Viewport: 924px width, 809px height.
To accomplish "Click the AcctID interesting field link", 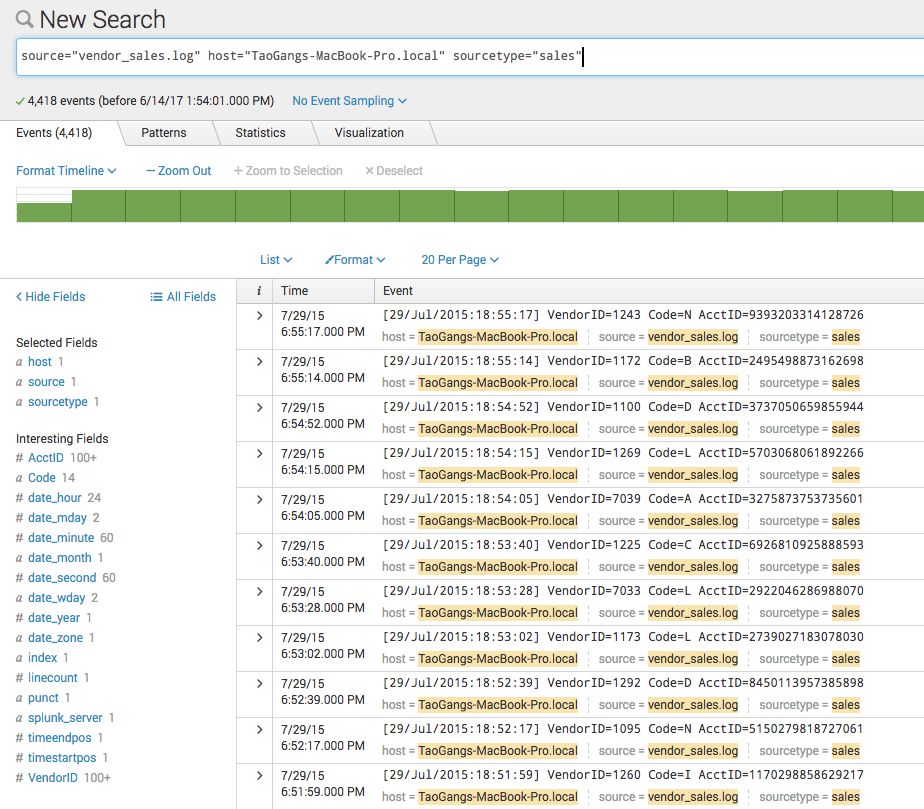I will [46, 458].
